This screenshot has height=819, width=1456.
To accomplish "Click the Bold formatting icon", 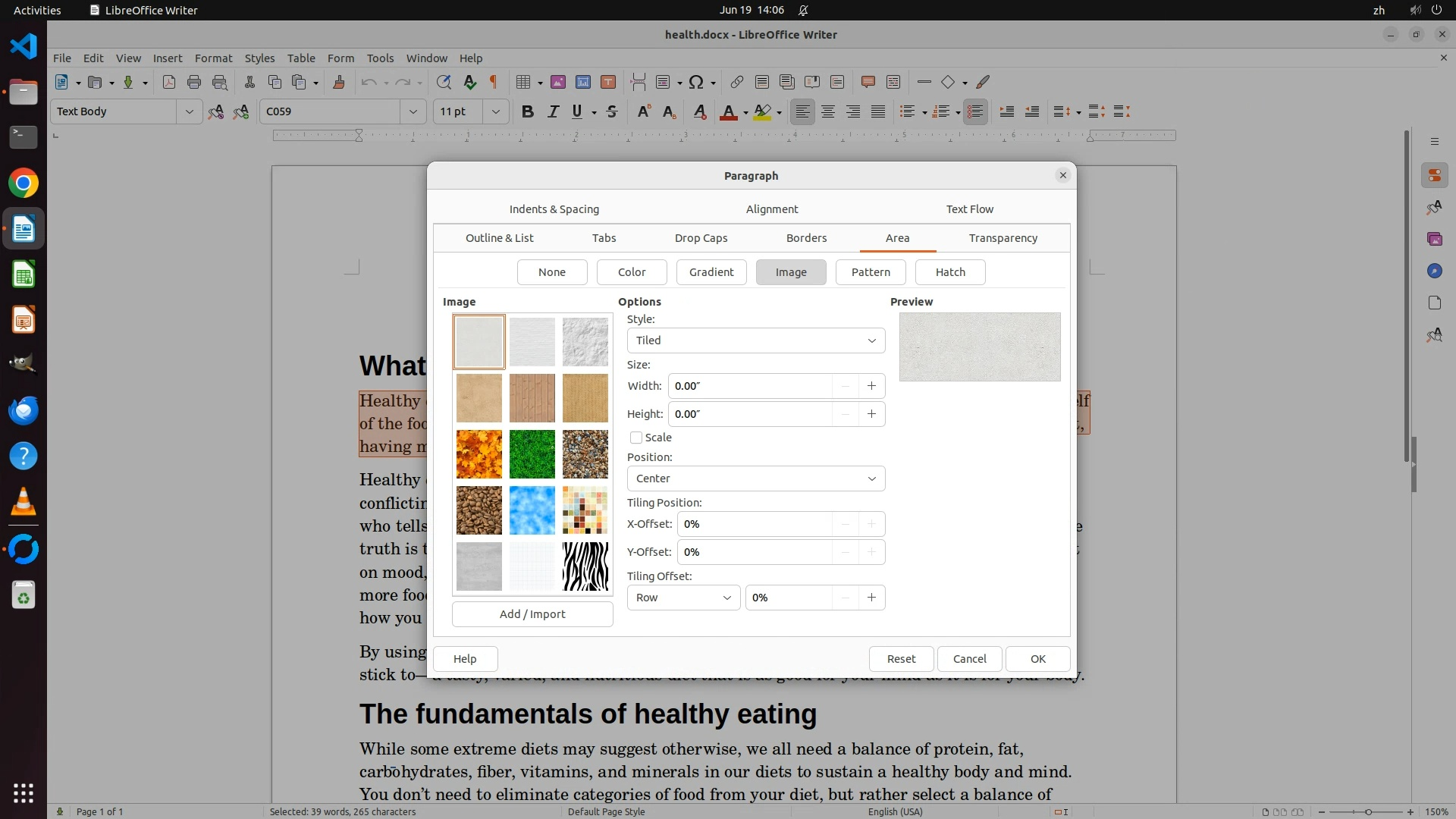I will tap(528, 111).
